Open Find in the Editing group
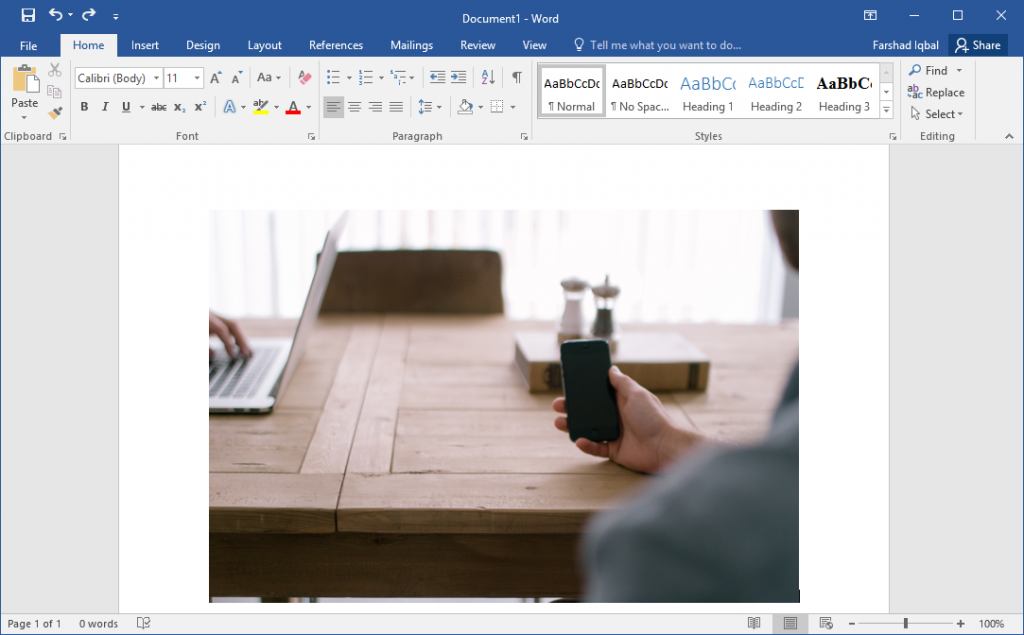Image resolution: width=1024 pixels, height=635 pixels. tap(931, 70)
